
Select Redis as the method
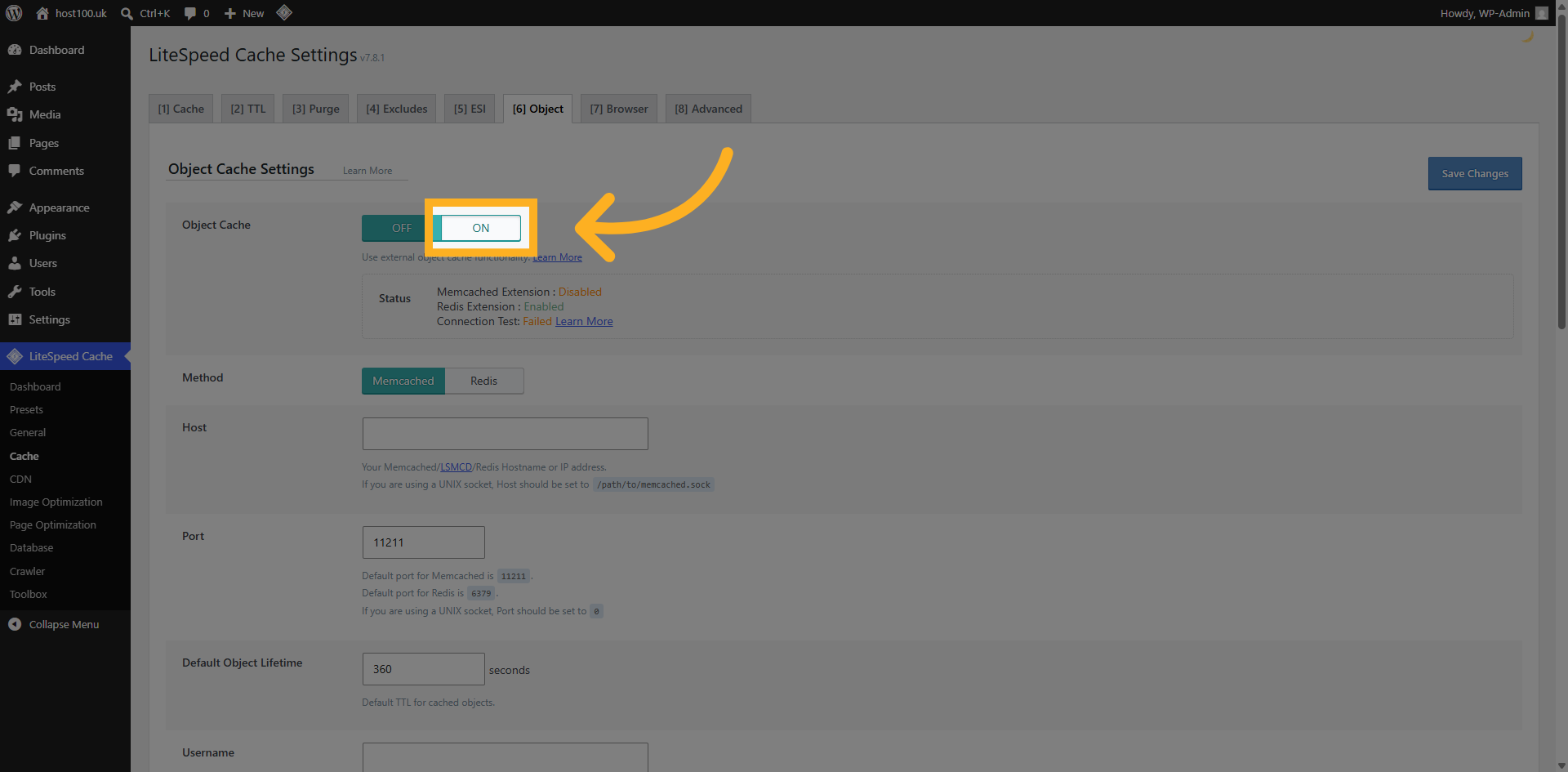[484, 381]
